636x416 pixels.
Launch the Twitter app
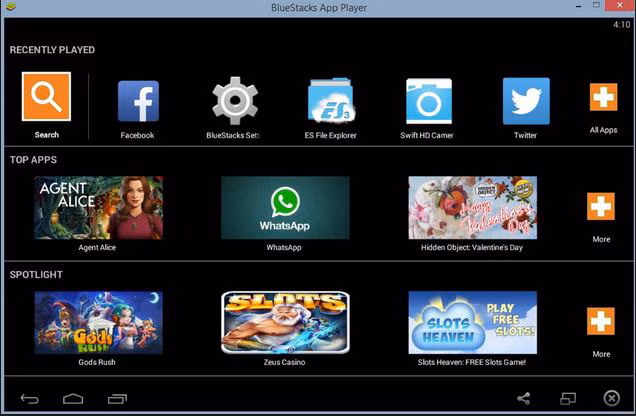pyautogui.click(x=526, y=101)
